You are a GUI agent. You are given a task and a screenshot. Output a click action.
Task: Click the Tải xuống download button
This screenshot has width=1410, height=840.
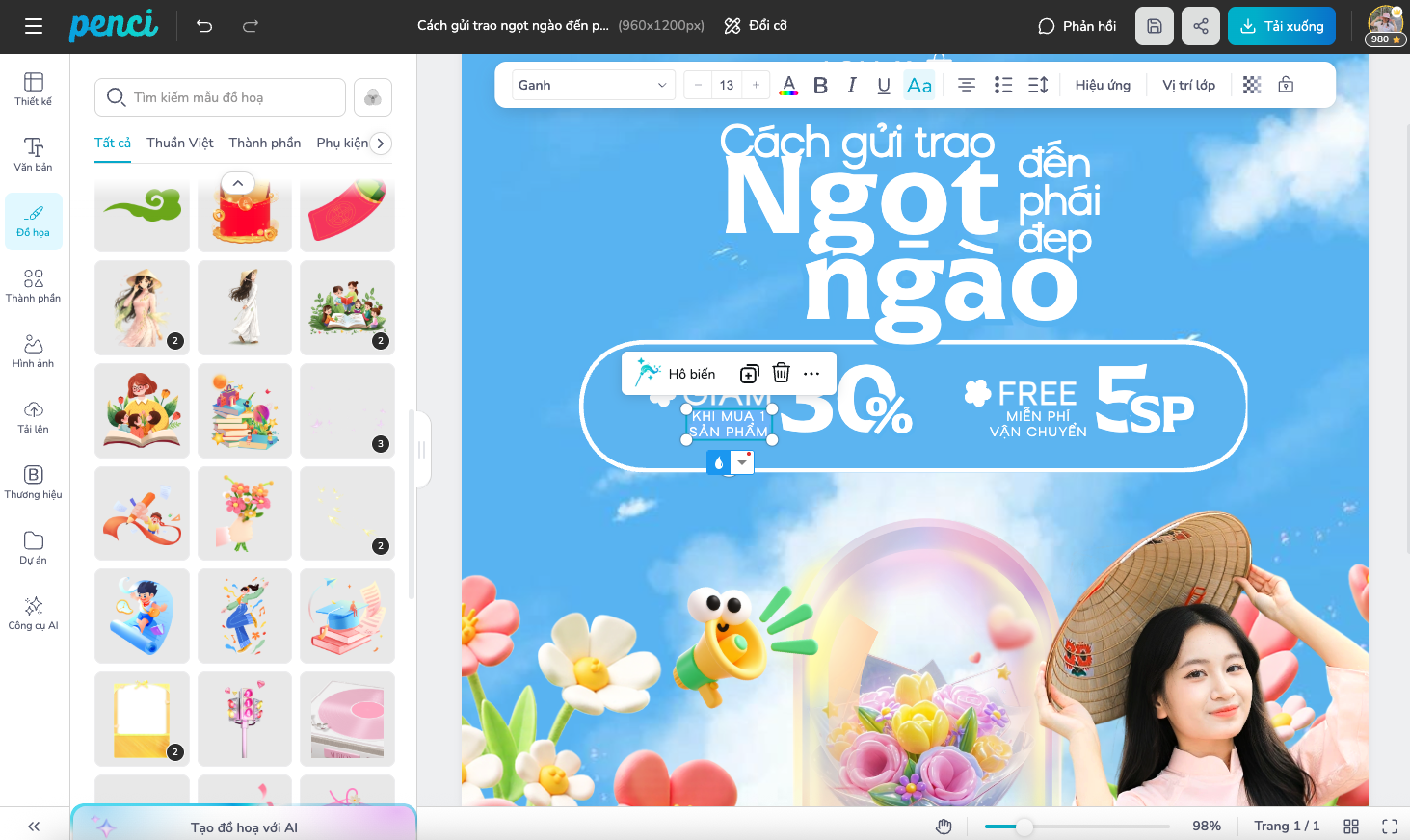tap(1281, 26)
